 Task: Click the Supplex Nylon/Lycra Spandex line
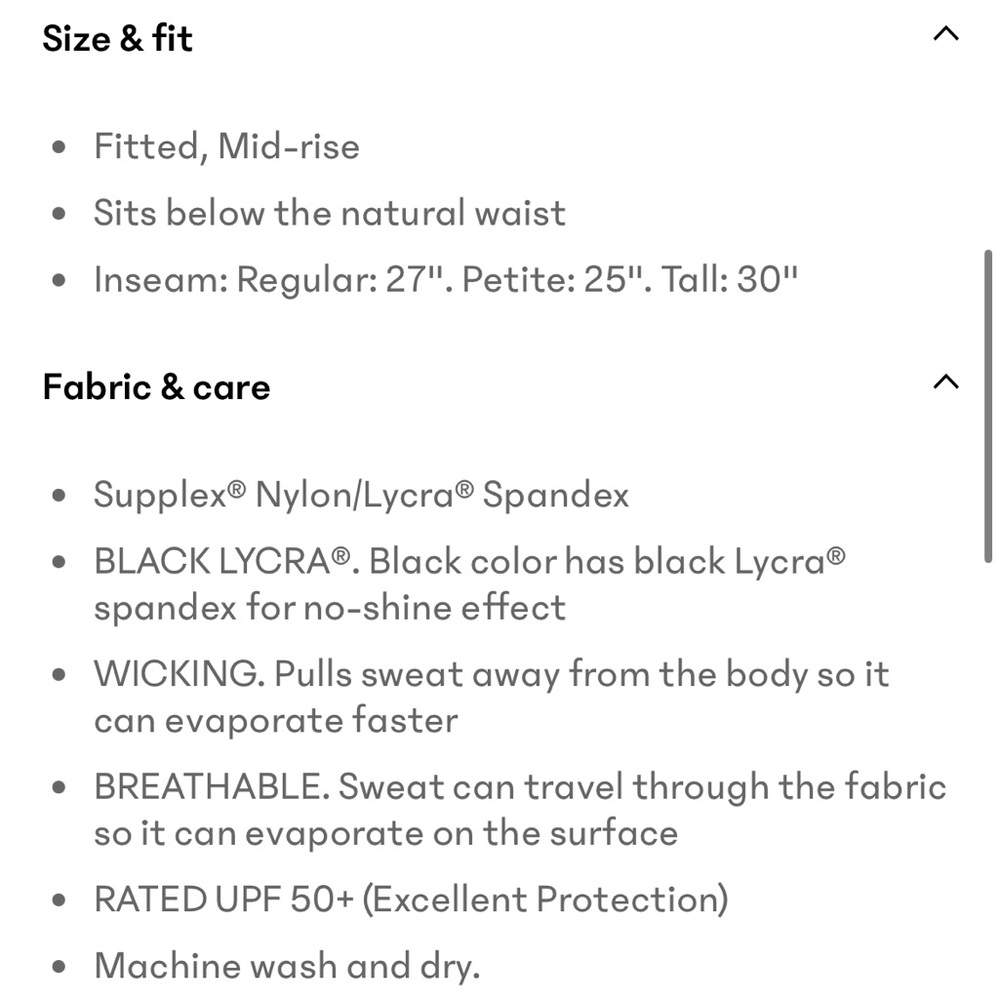click(x=362, y=494)
